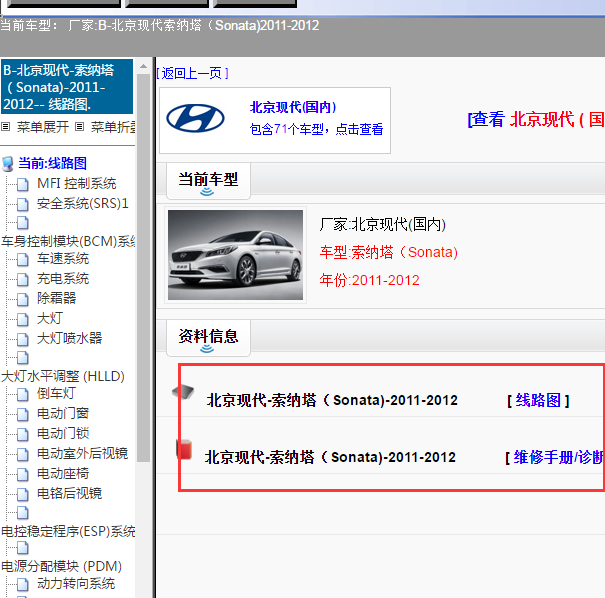
Task: Click the gray wiring diagram icon
Action: (x=183, y=392)
